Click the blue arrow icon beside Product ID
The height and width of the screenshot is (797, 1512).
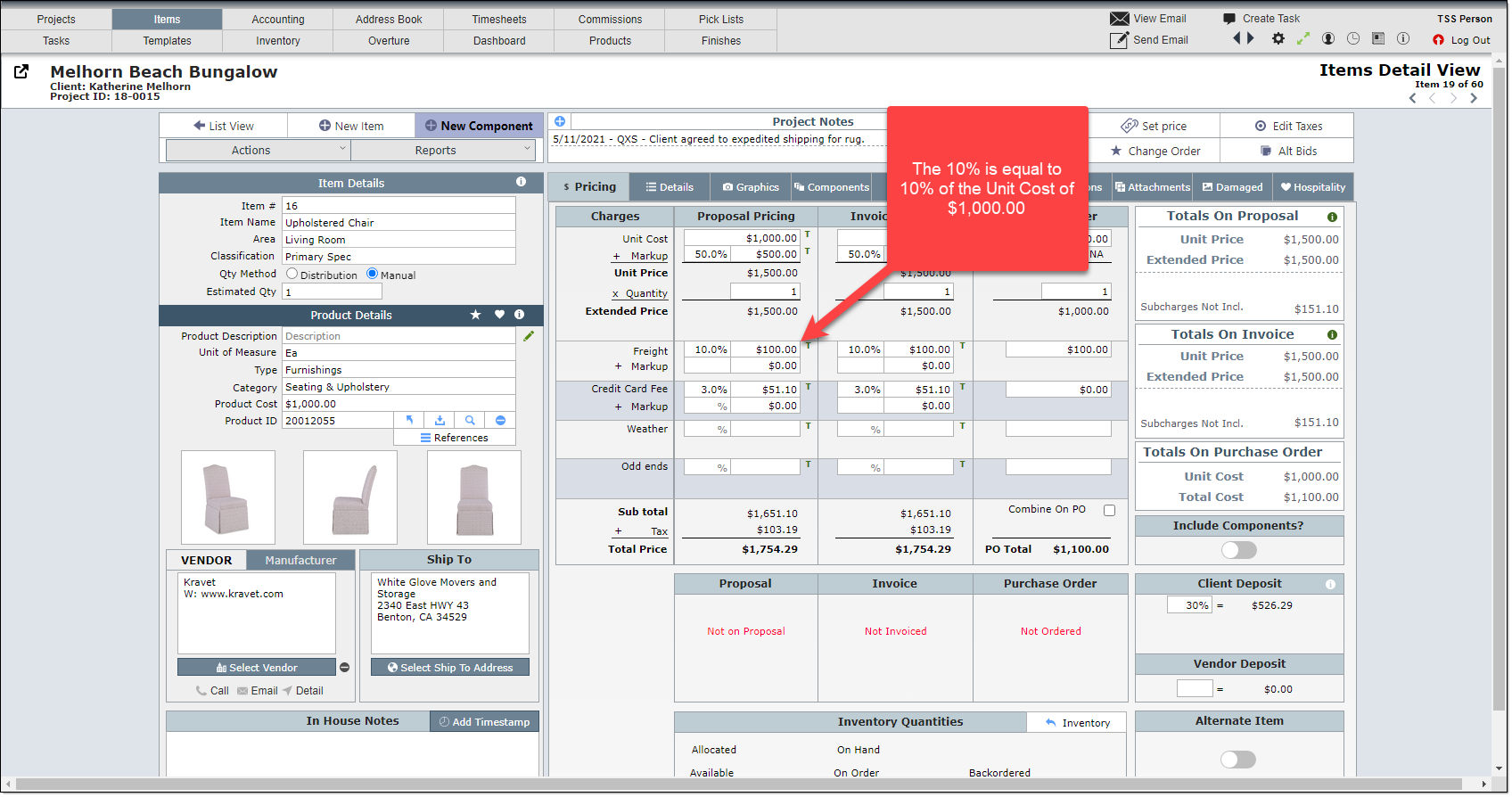coord(409,420)
